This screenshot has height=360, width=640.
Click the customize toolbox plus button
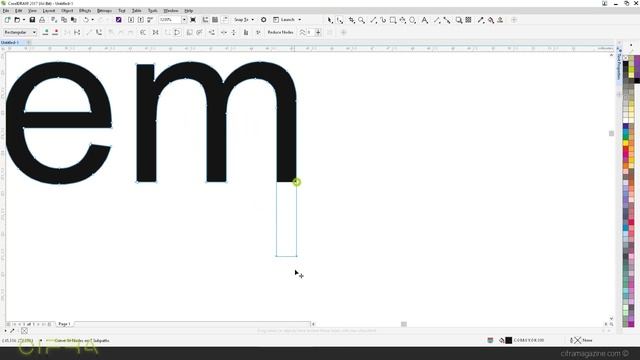pyautogui.click(x=514, y=20)
